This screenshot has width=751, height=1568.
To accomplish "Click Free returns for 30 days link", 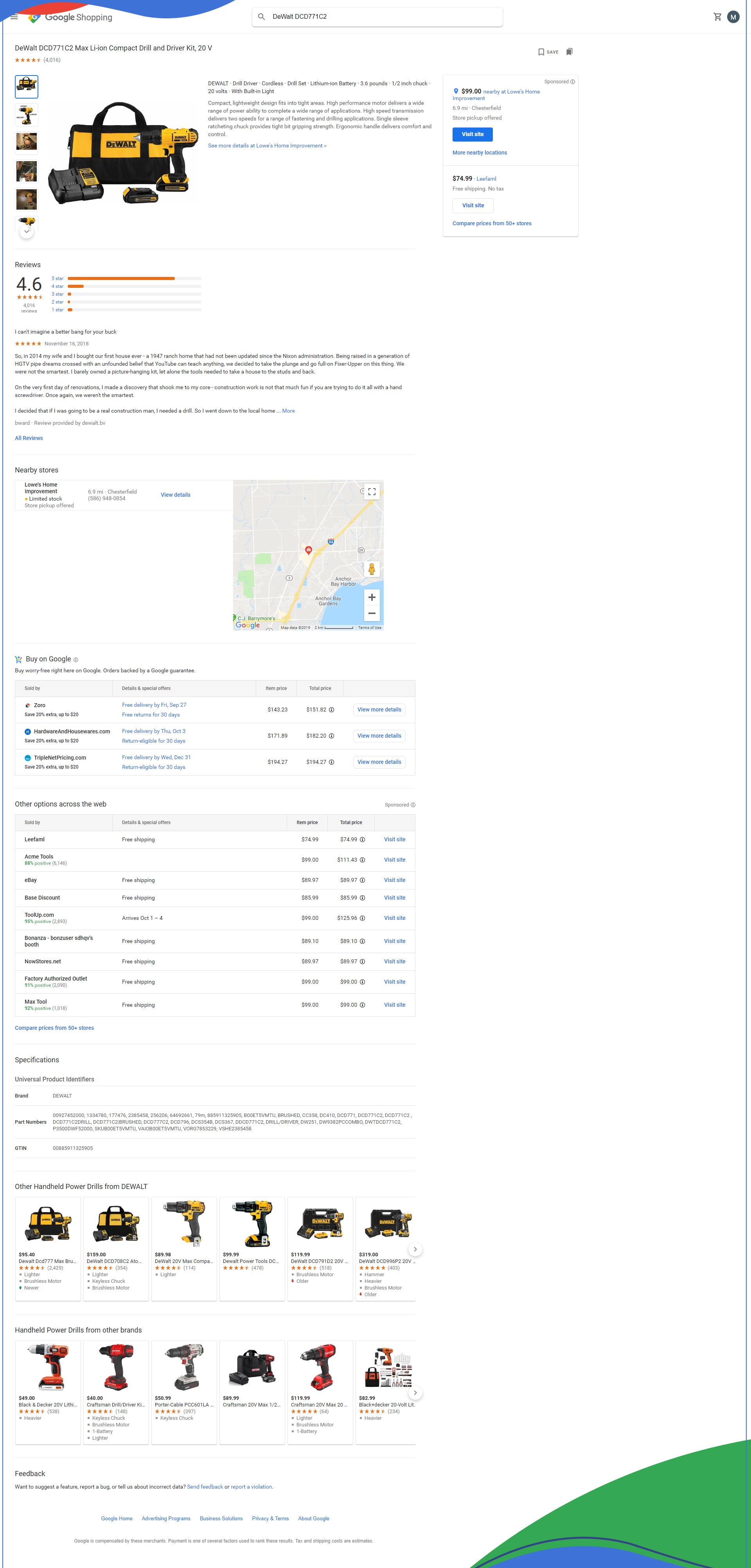I will 151,715.
